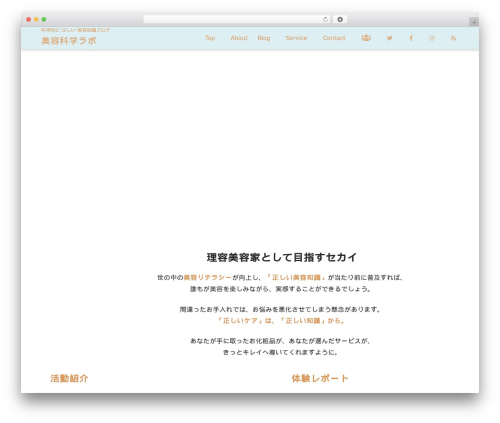Click the line 間違ったお手入れでは
This screenshot has width=500, height=423.
point(280,309)
